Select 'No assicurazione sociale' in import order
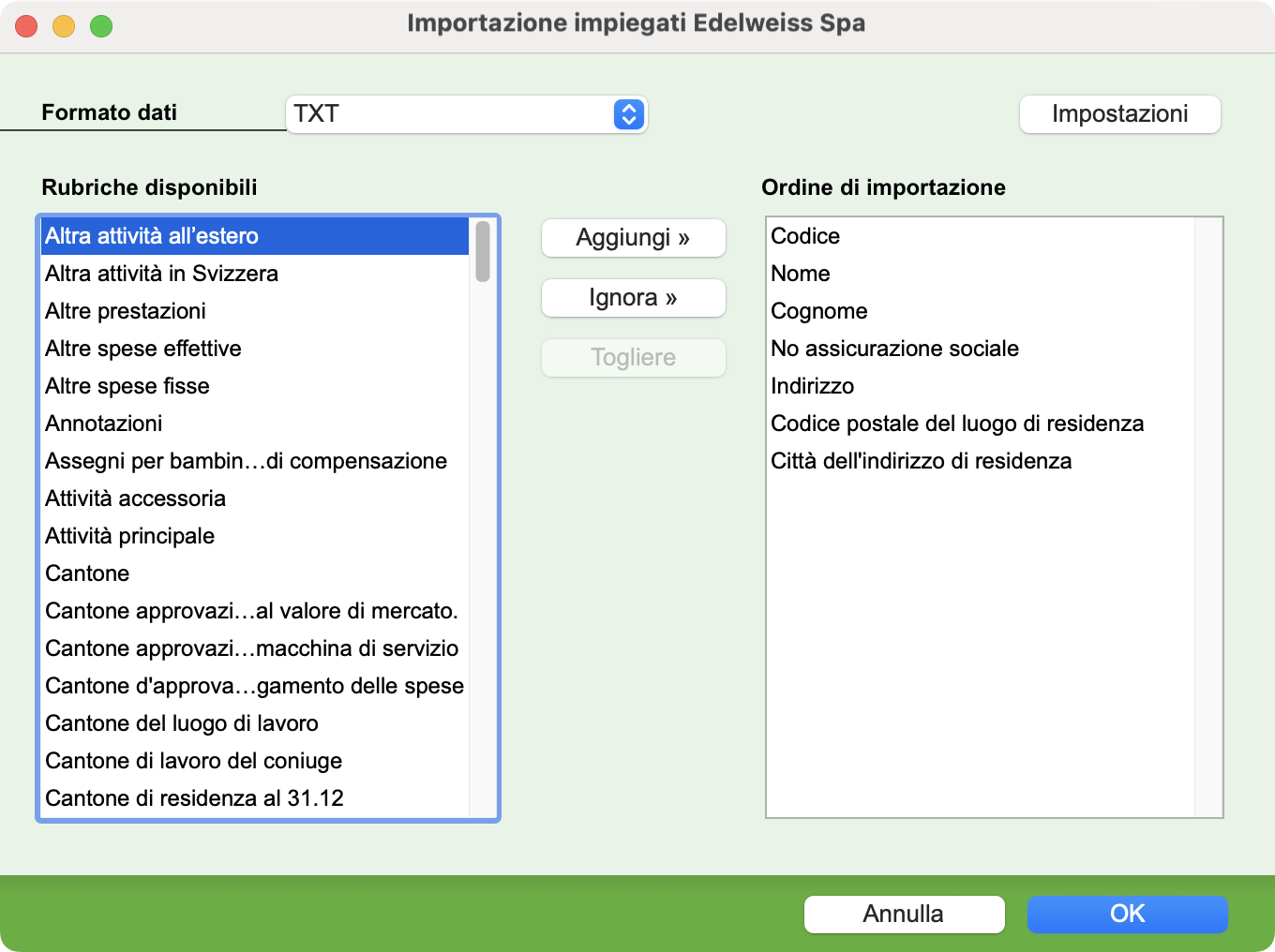Viewport: 1275px width, 952px height. click(x=981, y=349)
